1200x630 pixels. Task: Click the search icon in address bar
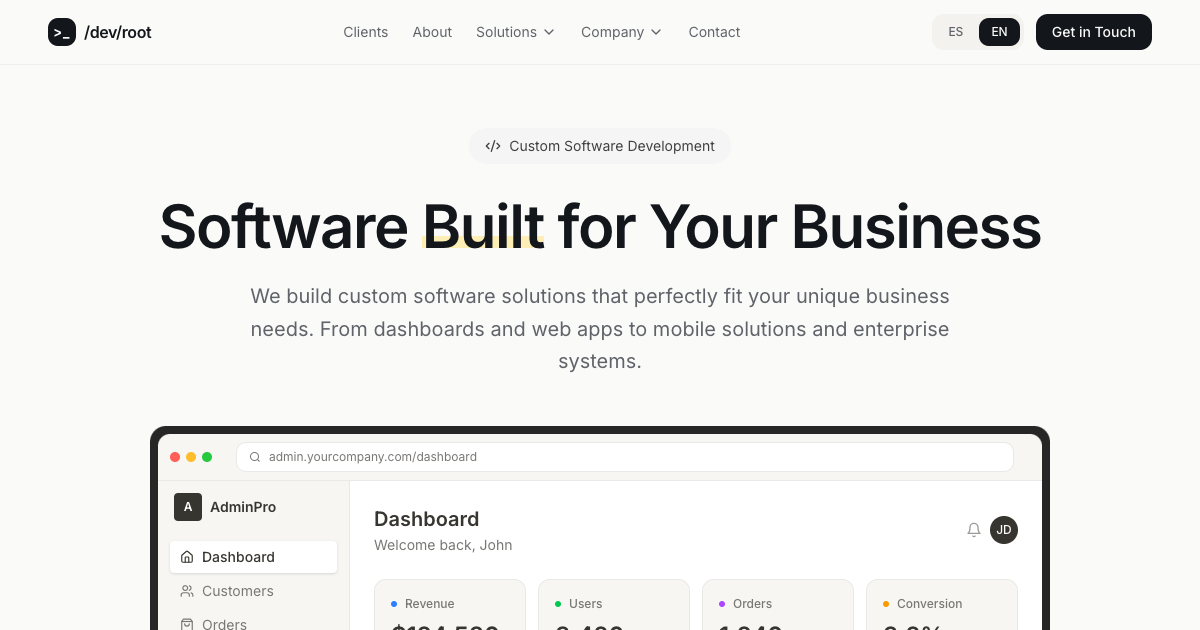[255, 457]
